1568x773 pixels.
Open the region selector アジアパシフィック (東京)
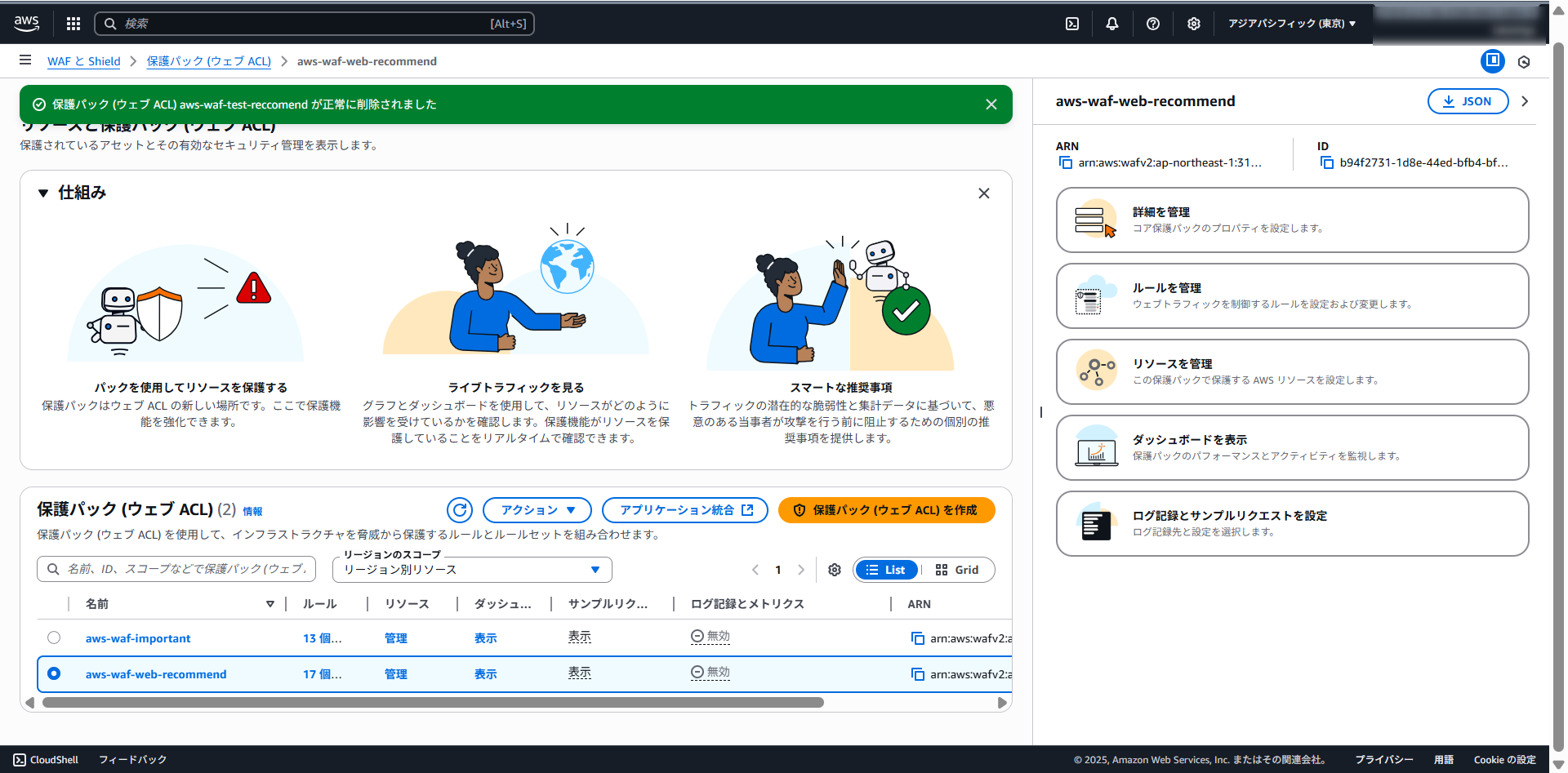tap(1291, 24)
